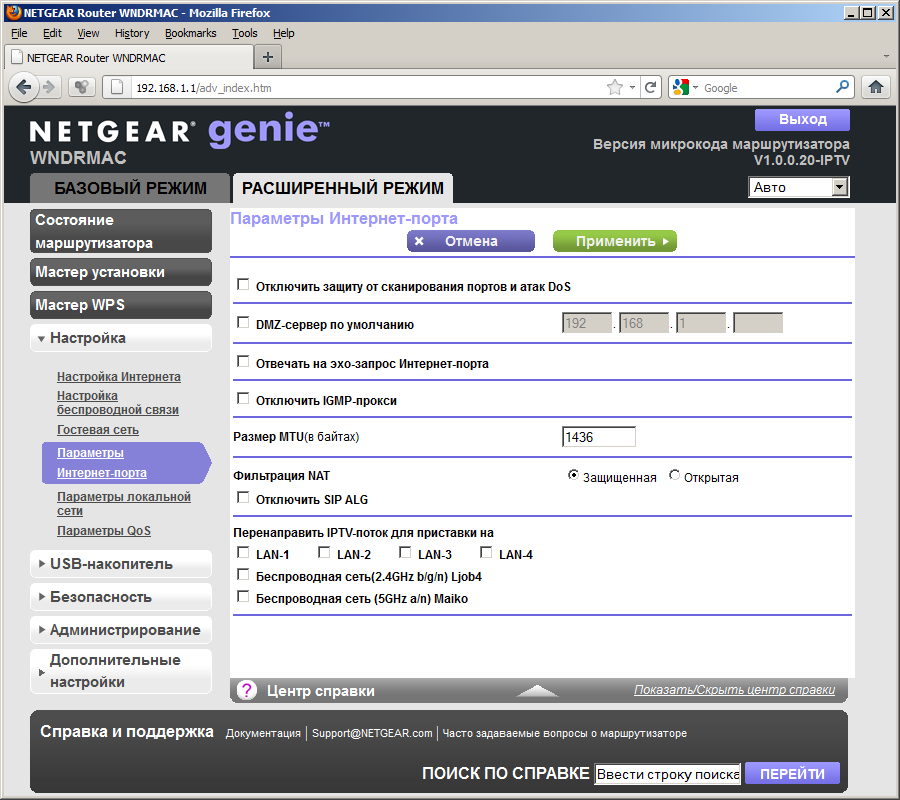Open the History menu
Screen dimensions: 900x800
point(132,33)
